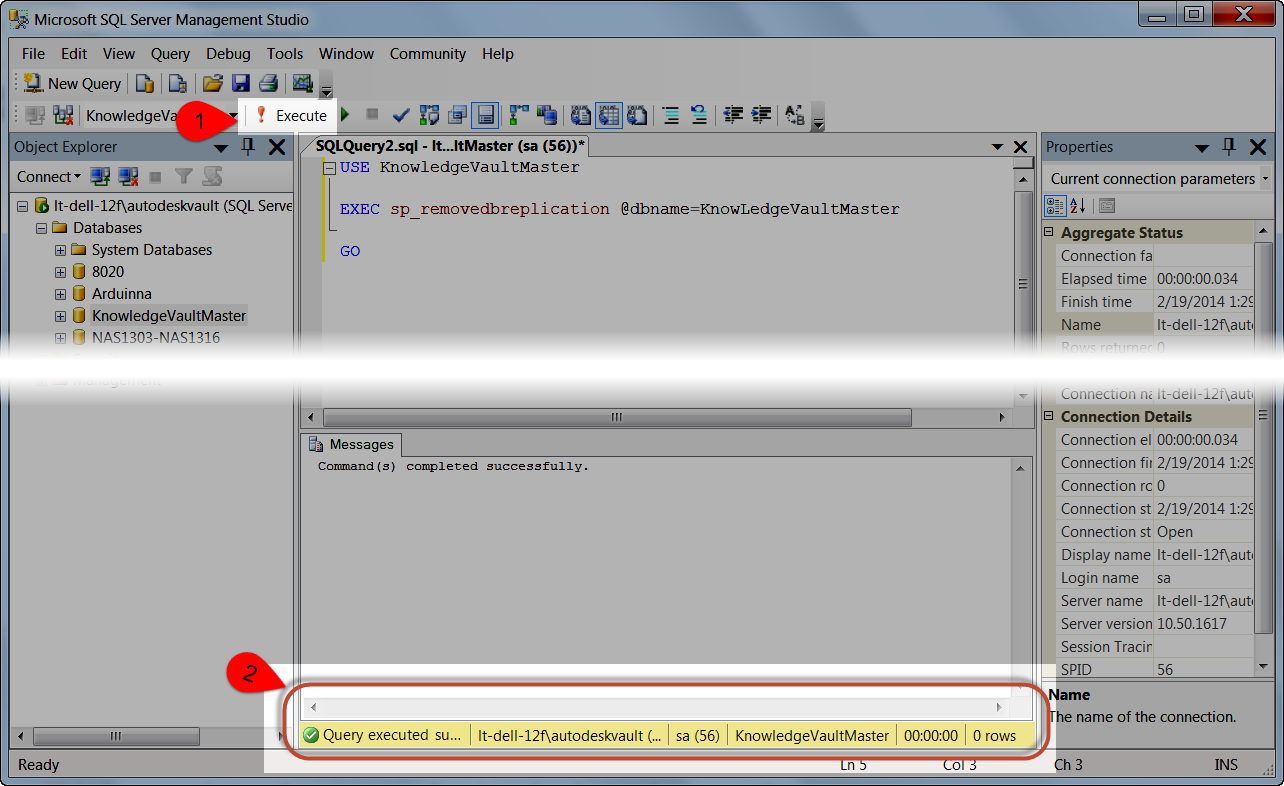Collapse the Databases folder
Screen dimensions: 1284x786
click(x=42, y=228)
